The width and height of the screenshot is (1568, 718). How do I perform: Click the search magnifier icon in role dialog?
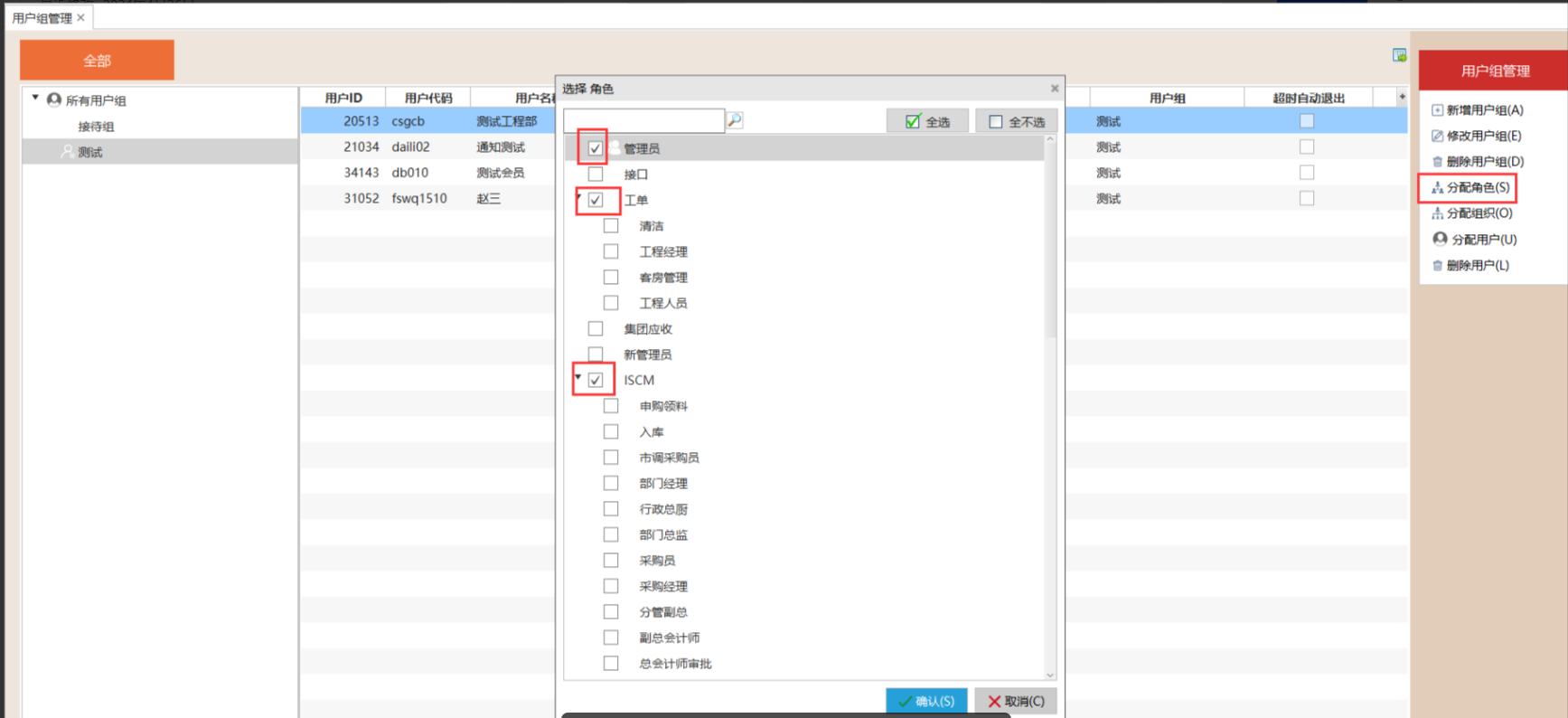coord(735,120)
